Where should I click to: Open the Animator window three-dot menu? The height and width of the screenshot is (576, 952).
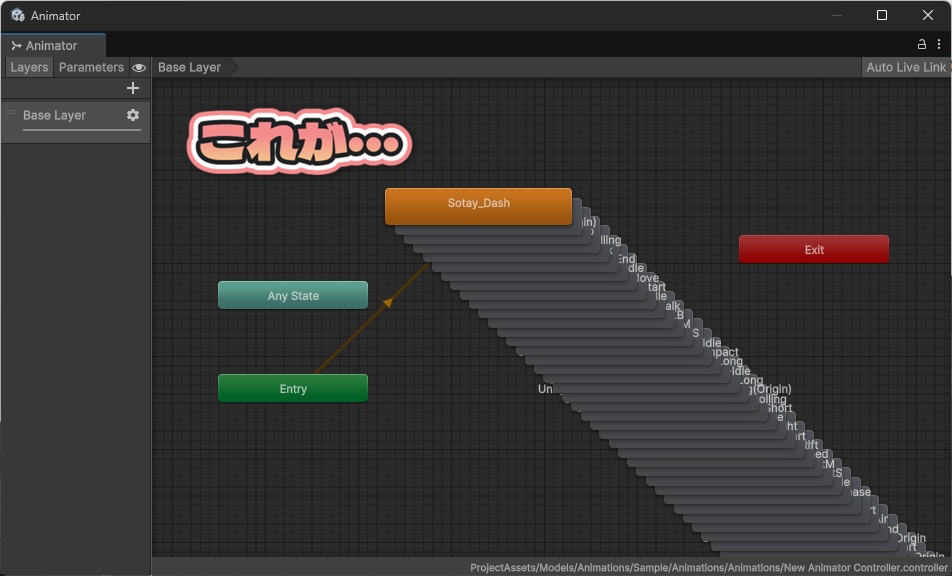click(938, 44)
